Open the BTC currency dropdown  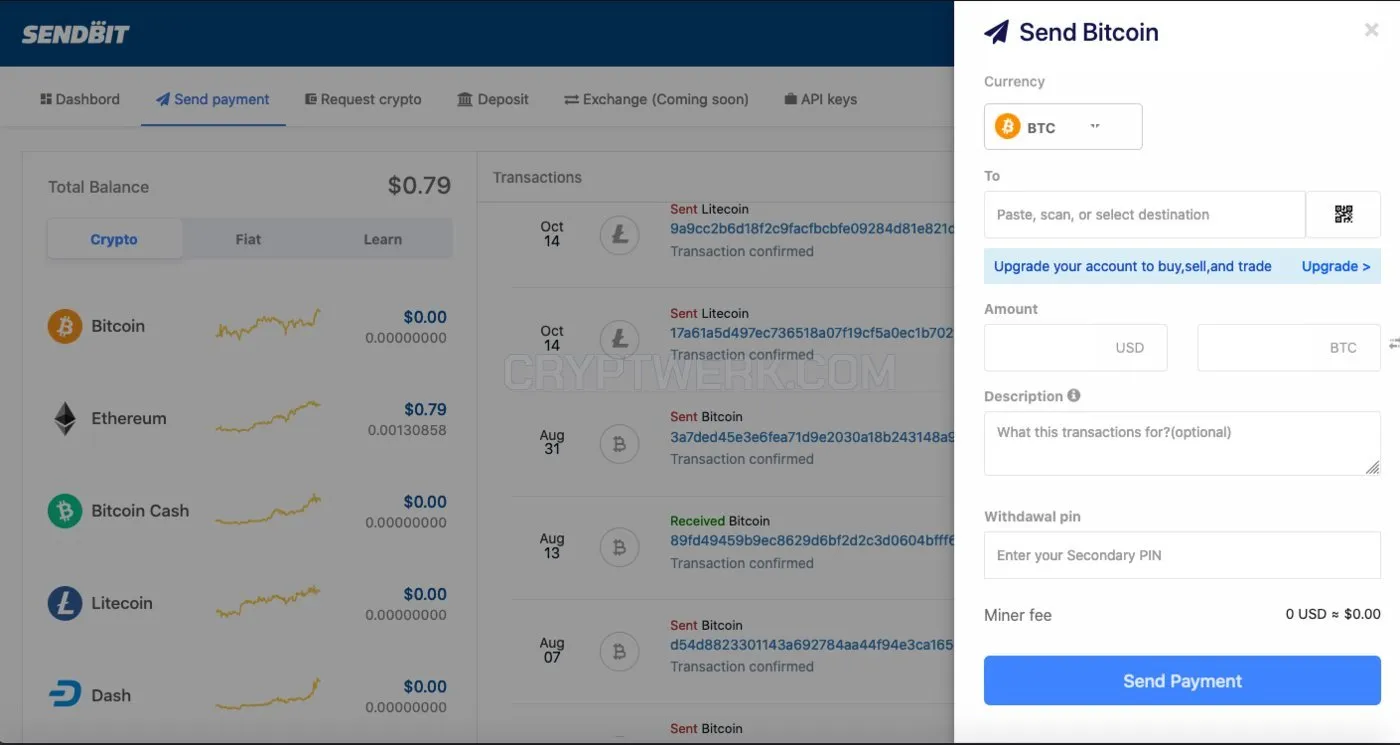point(1063,127)
